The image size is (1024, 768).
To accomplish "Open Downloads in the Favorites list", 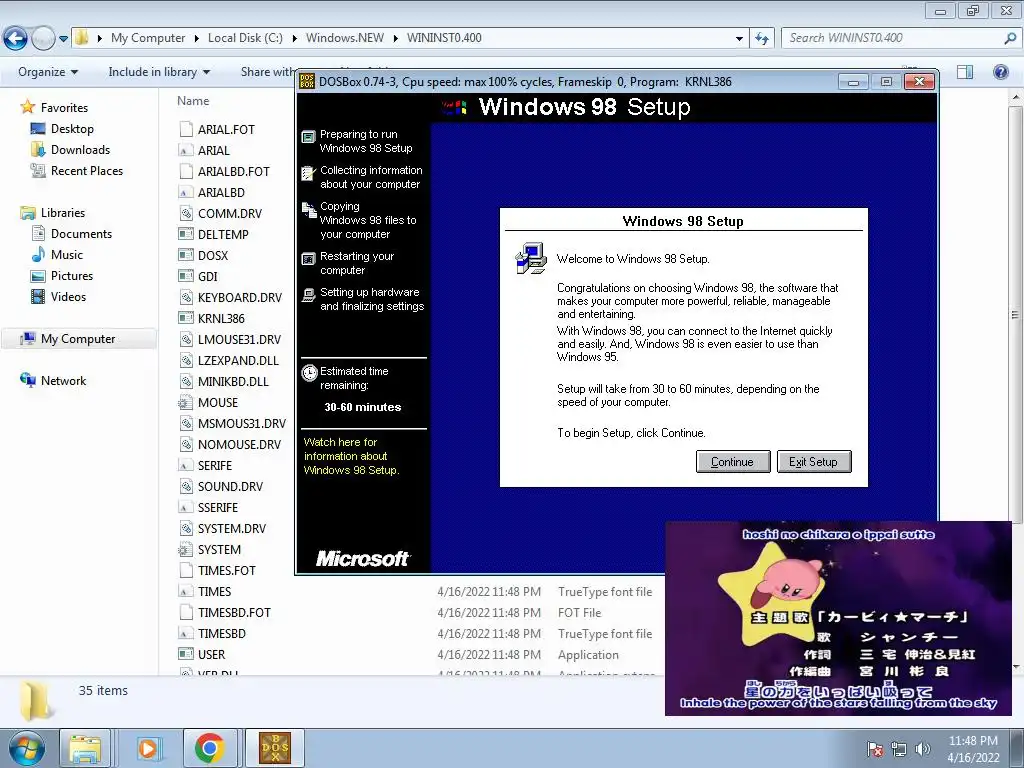I will tap(80, 150).
